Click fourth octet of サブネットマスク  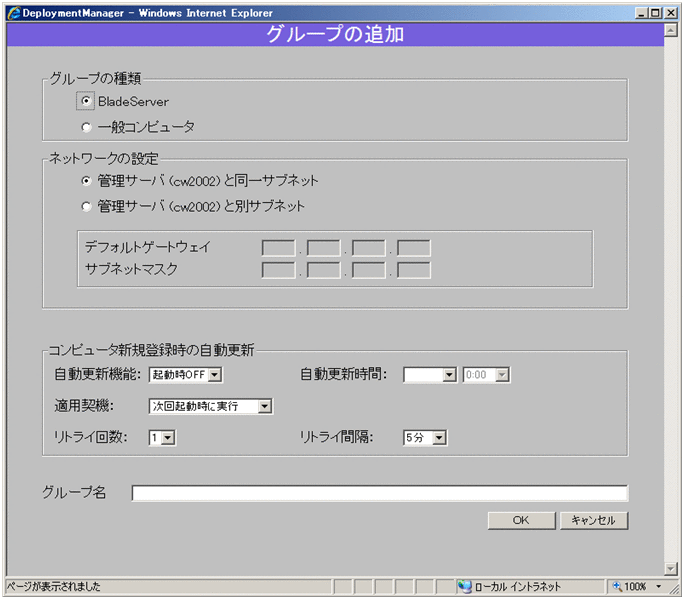tap(414, 270)
